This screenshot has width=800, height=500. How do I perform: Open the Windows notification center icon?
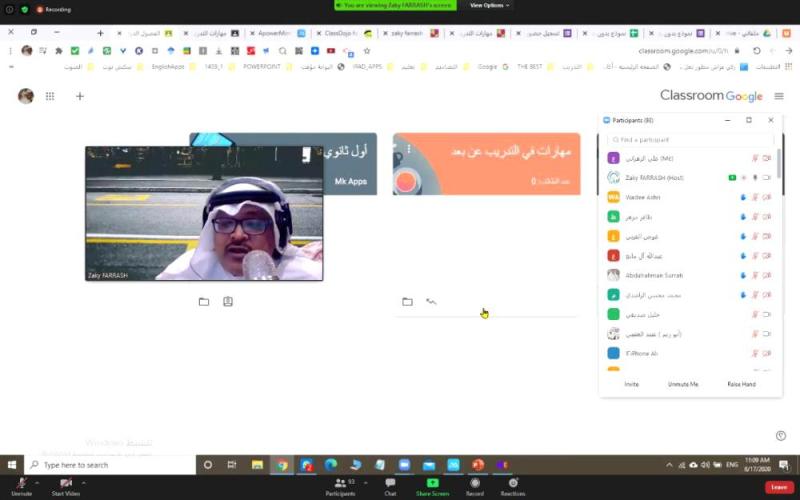coord(783,465)
